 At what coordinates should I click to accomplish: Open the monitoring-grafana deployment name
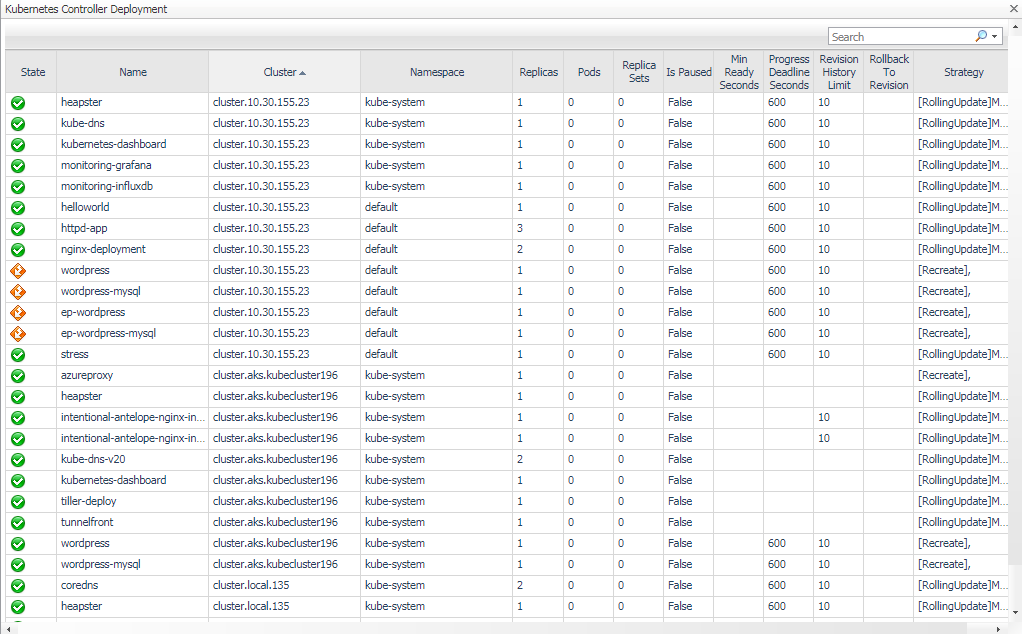(106, 165)
